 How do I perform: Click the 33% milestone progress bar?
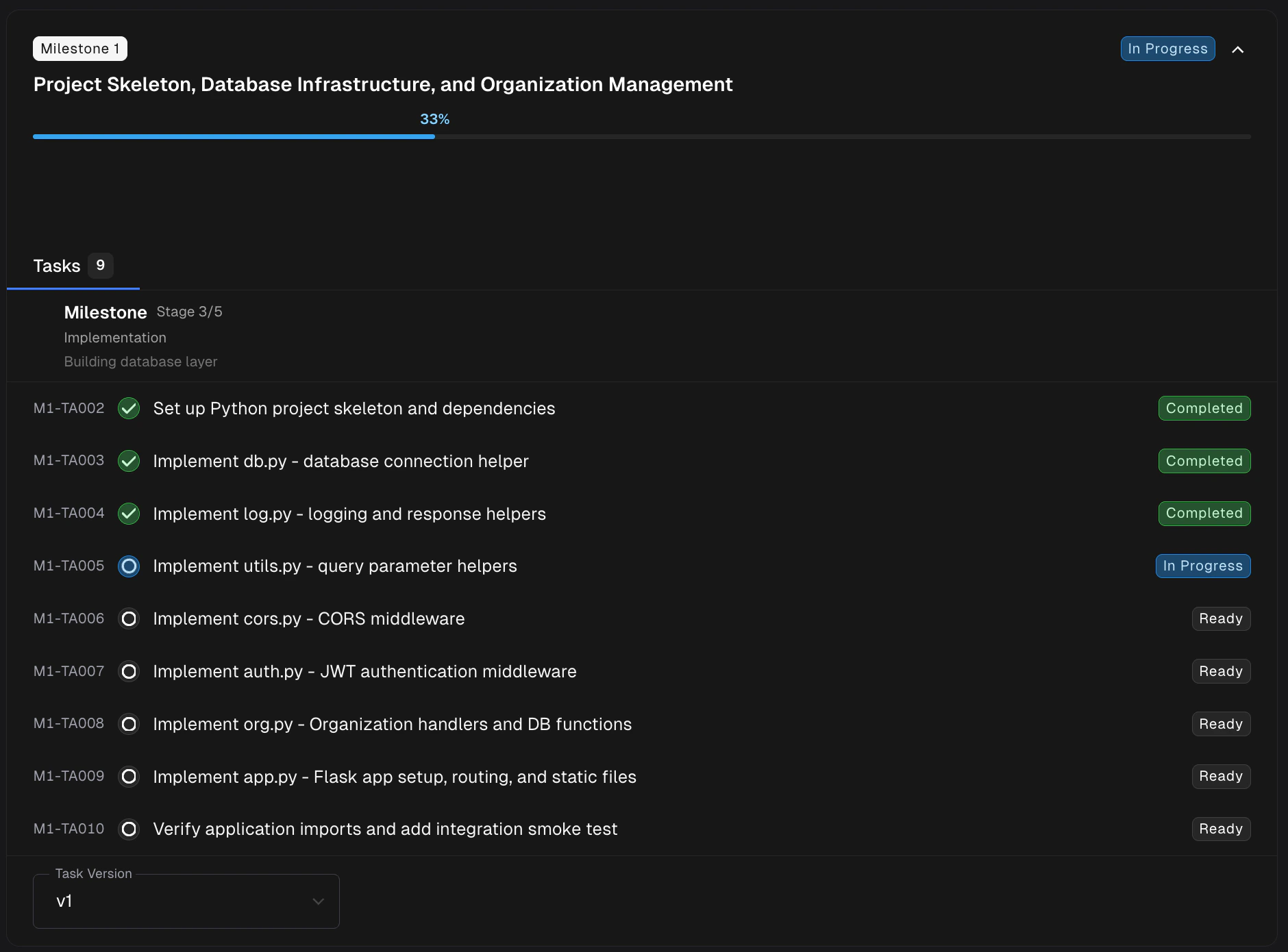[x=434, y=136]
